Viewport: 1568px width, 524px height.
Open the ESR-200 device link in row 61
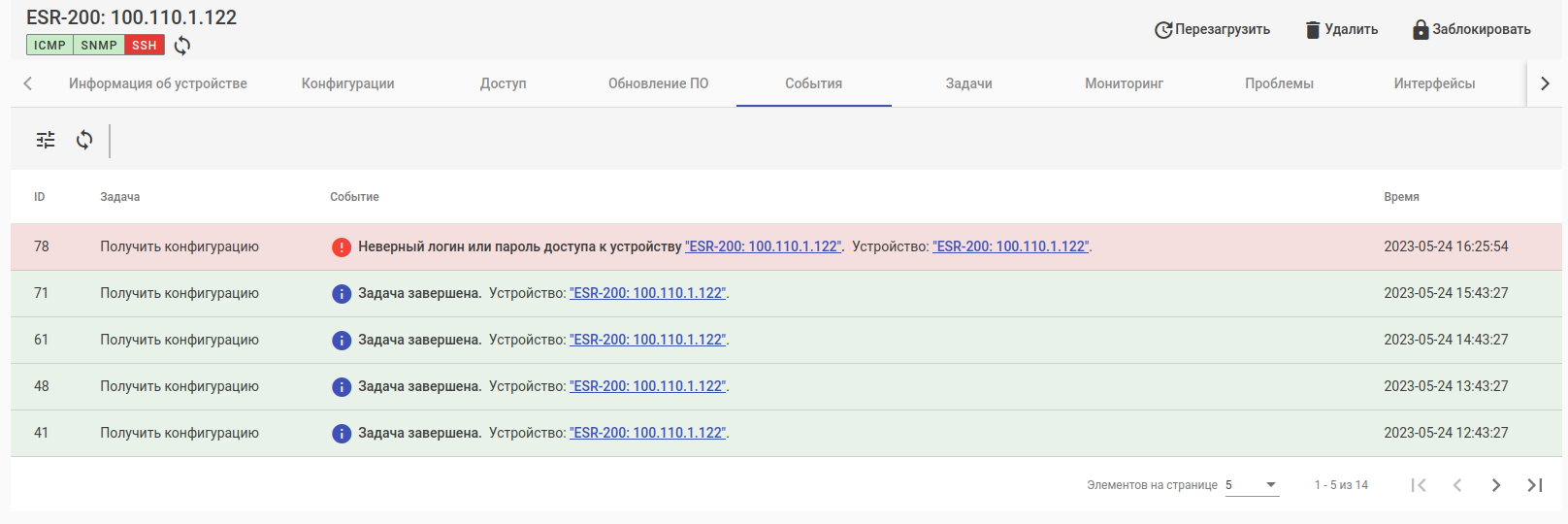coord(647,340)
